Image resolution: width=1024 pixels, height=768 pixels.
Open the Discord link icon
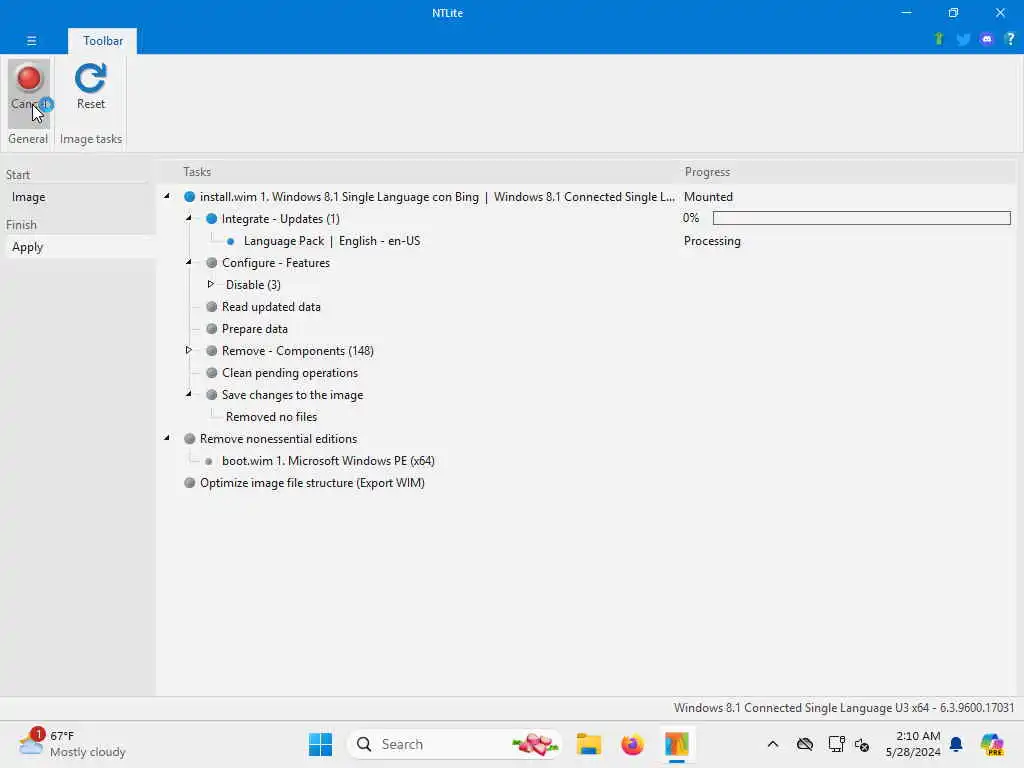pyautogui.click(x=987, y=39)
